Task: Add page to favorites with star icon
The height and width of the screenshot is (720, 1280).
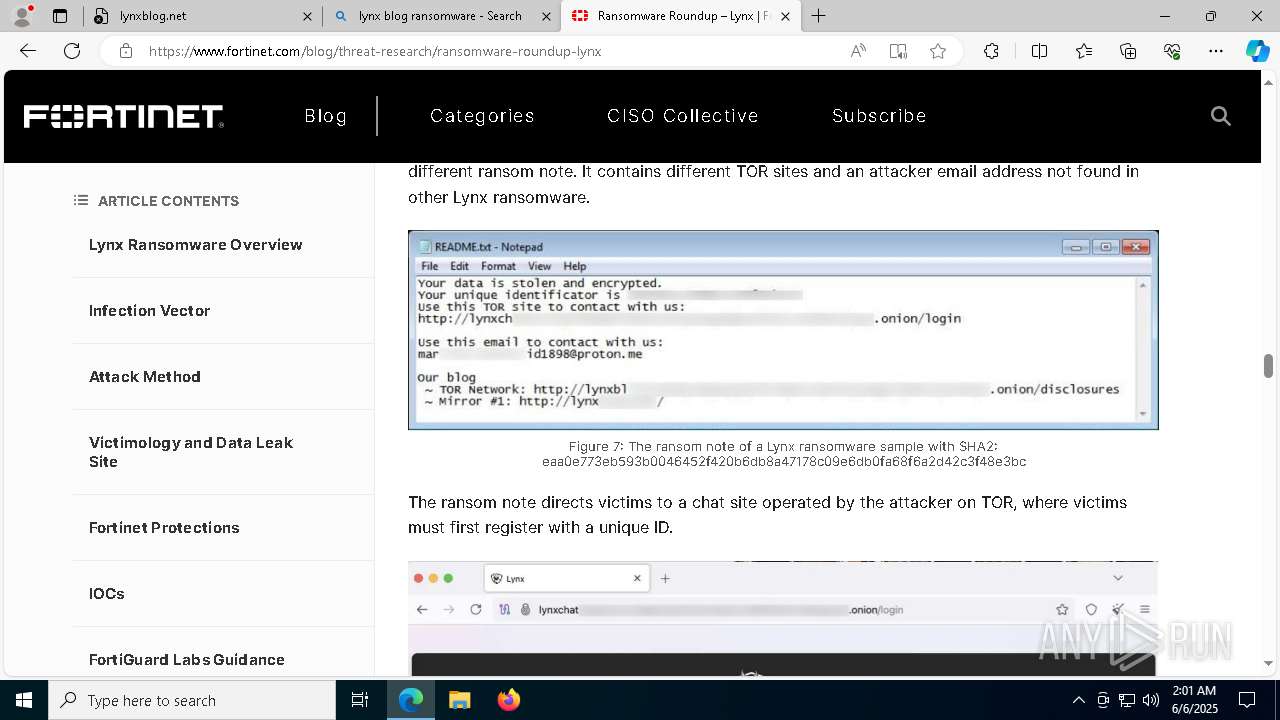Action: [938, 51]
